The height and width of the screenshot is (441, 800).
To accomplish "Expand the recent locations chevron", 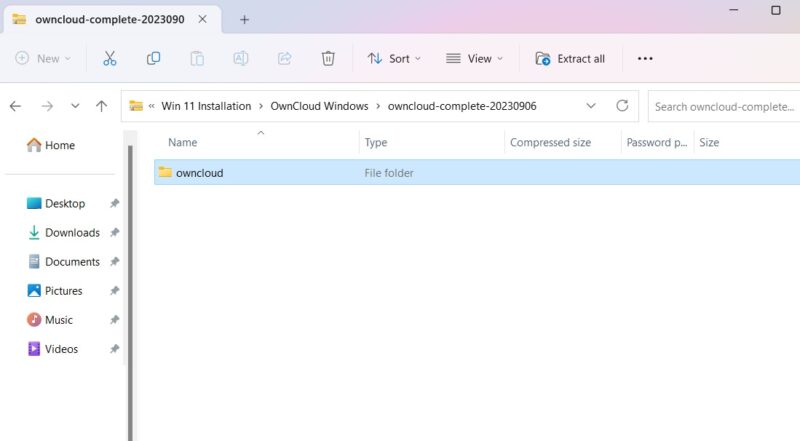I will 75,106.
